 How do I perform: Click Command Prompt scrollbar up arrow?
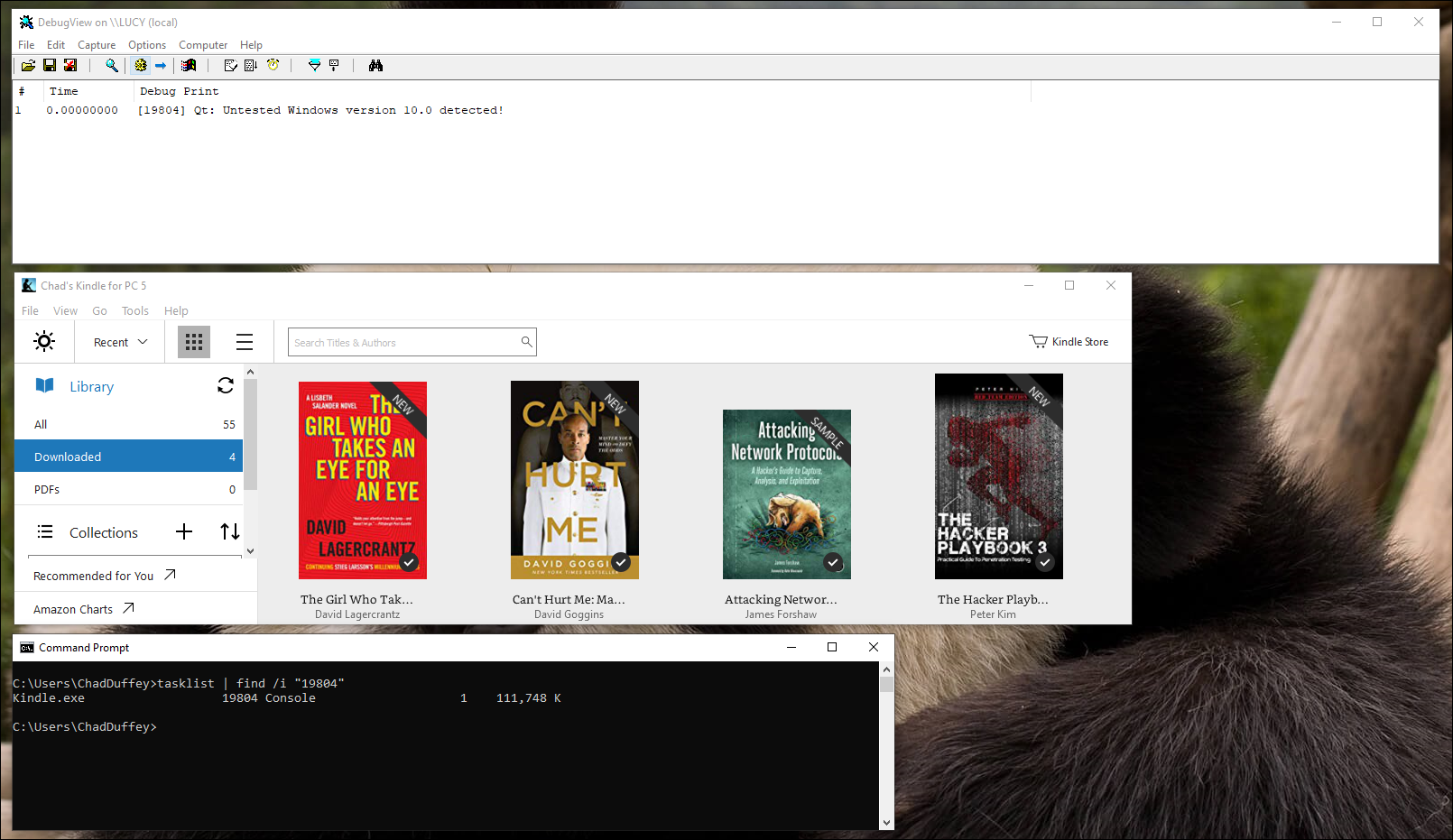pos(886,669)
